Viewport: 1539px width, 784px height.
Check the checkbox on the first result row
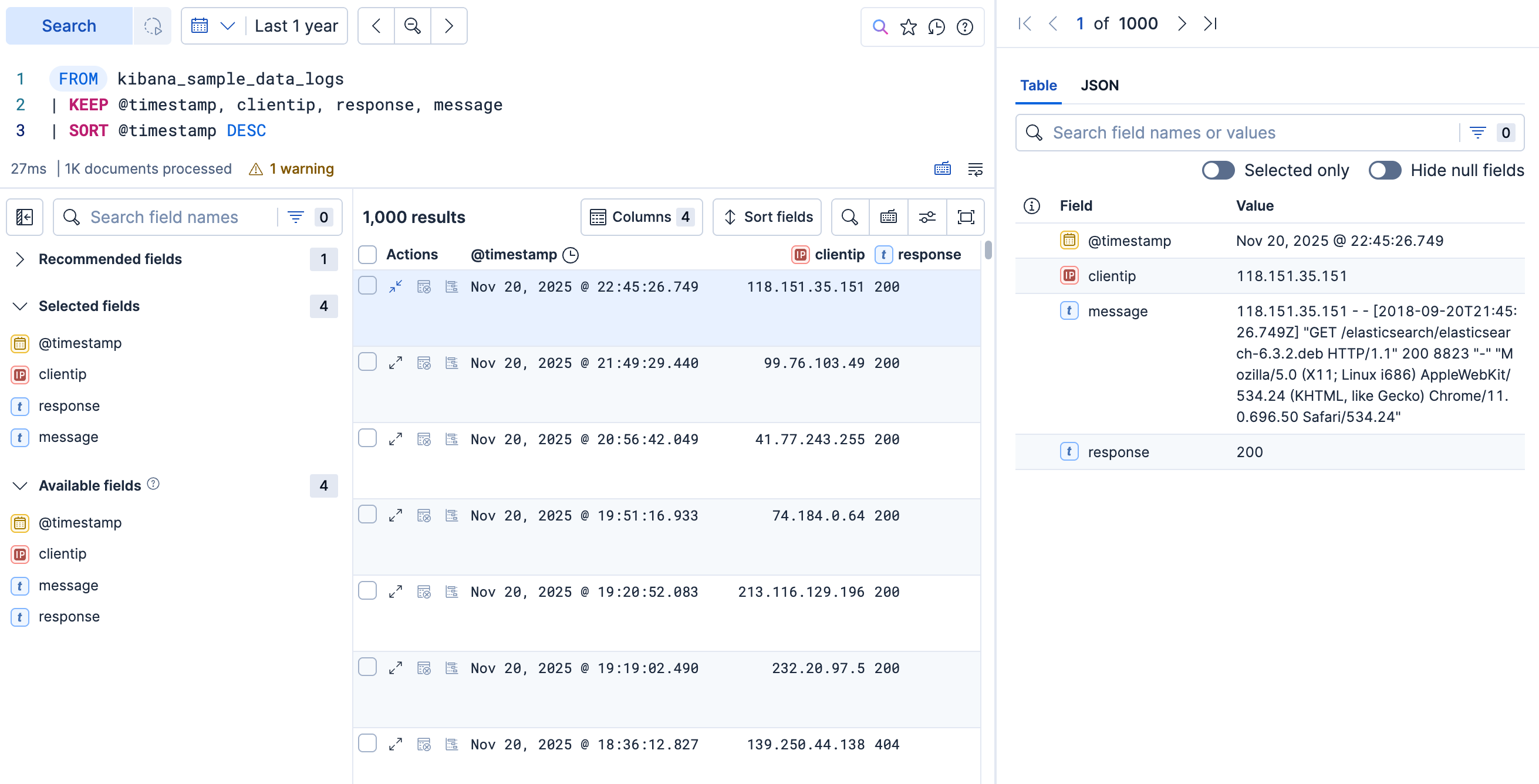click(367, 286)
